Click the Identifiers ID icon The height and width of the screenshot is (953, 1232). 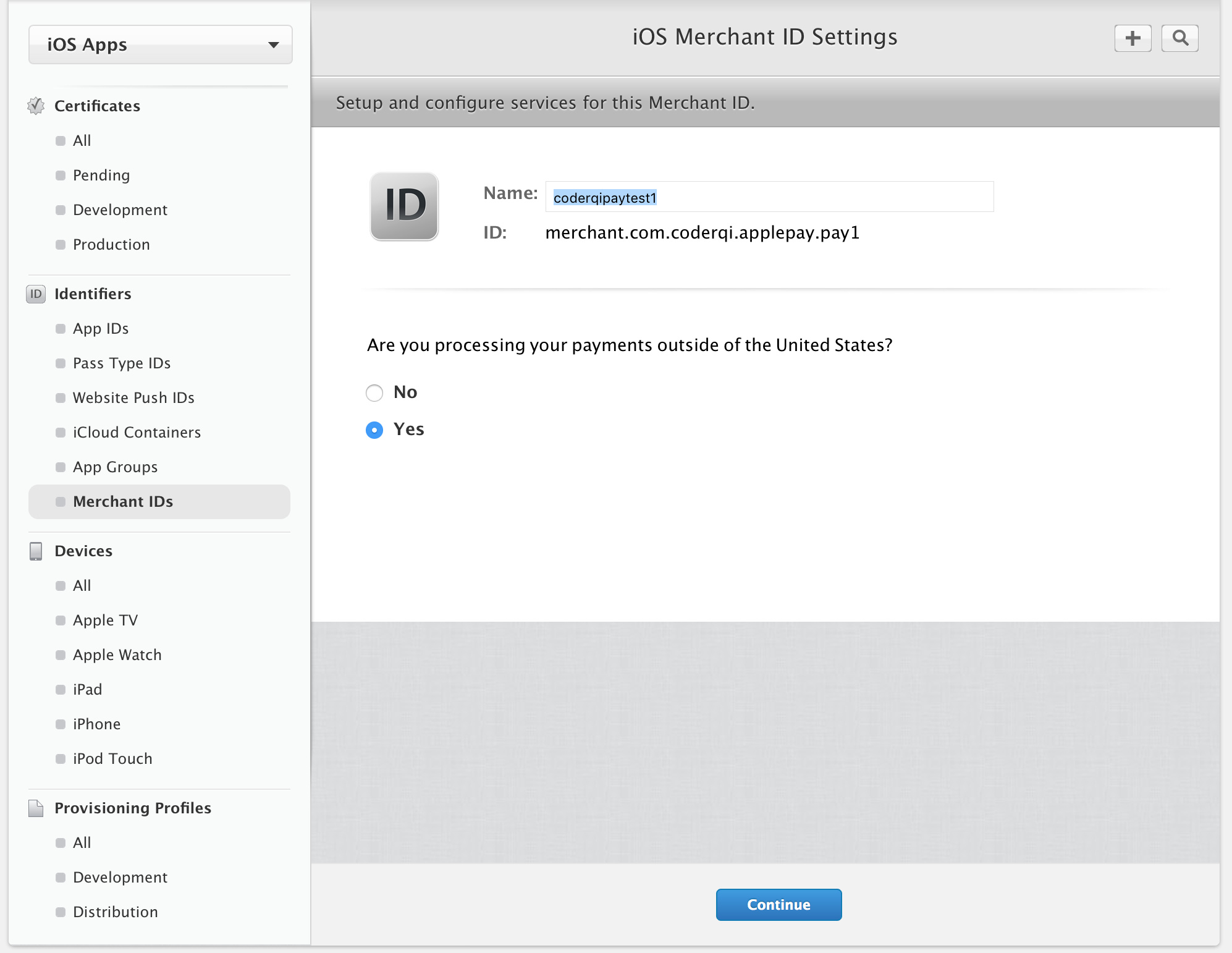pos(36,294)
